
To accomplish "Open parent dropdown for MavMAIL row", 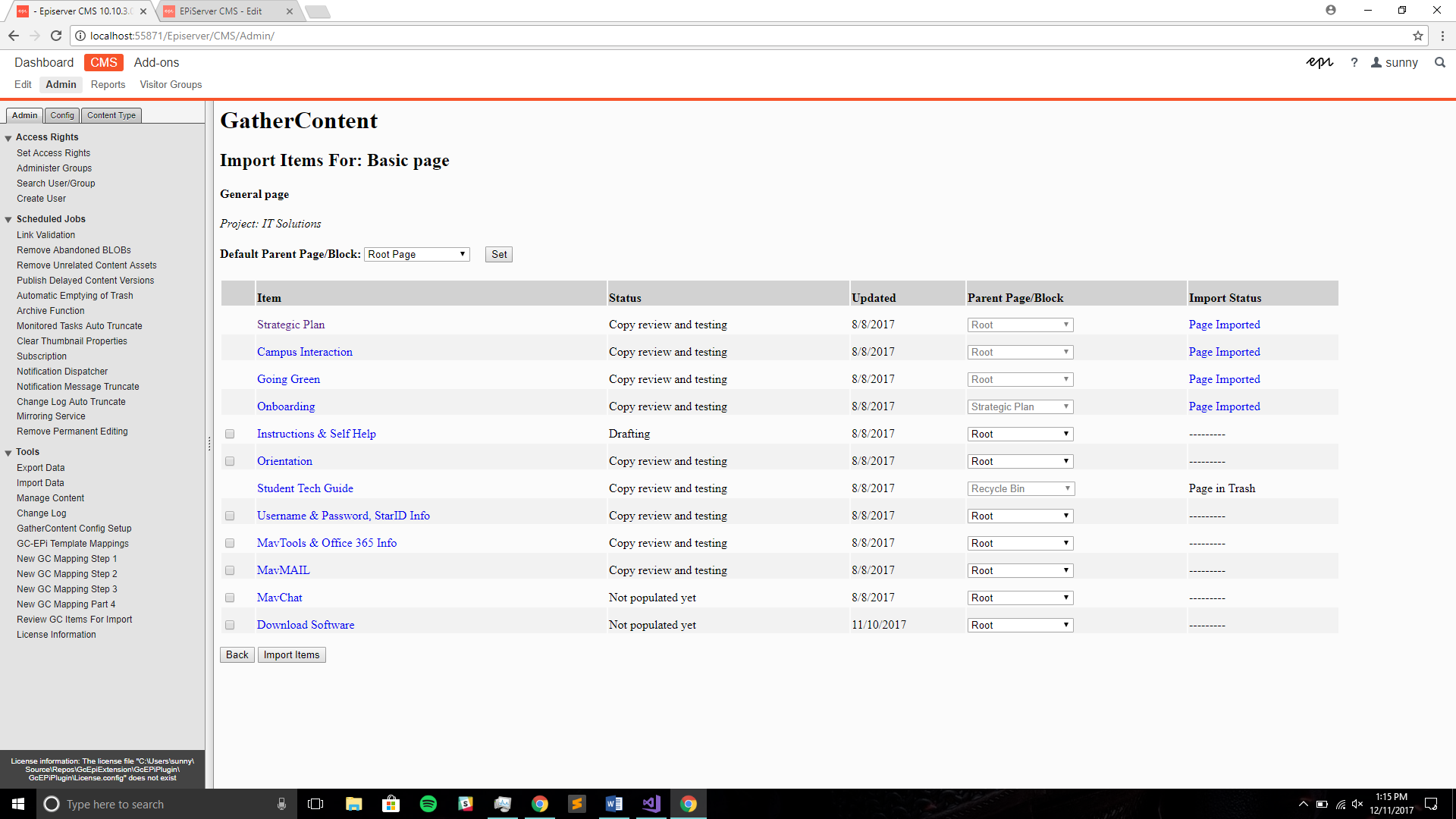I will (x=1020, y=570).
